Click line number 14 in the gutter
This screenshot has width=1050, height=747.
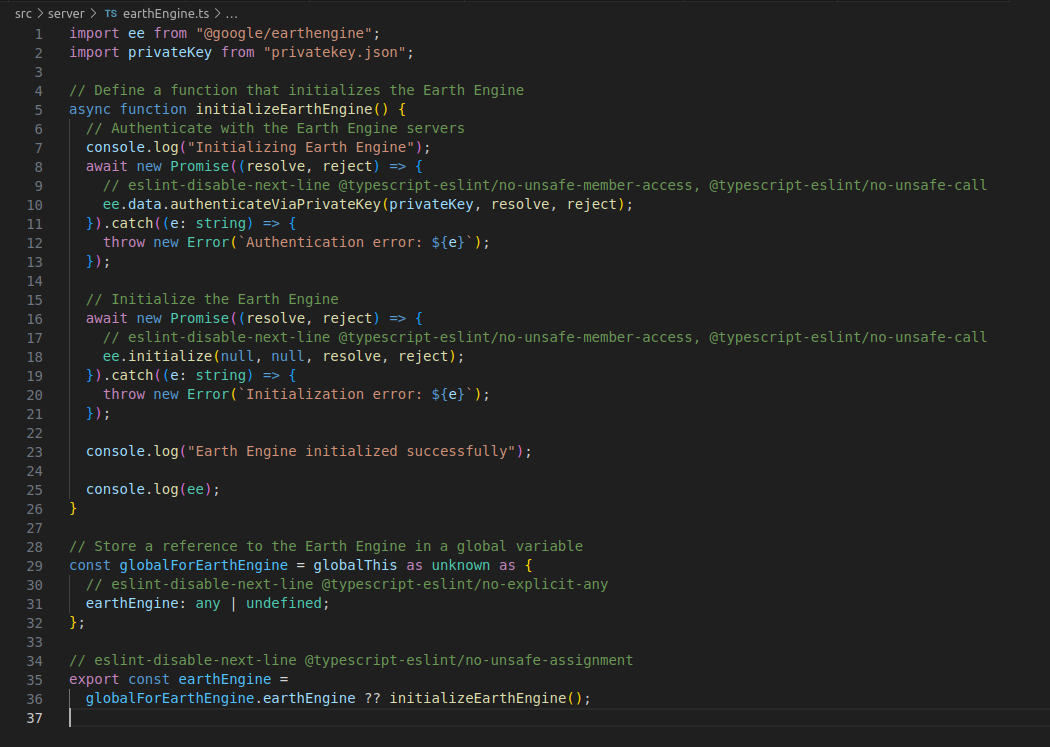pyautogui.click(x=35, y=281)
